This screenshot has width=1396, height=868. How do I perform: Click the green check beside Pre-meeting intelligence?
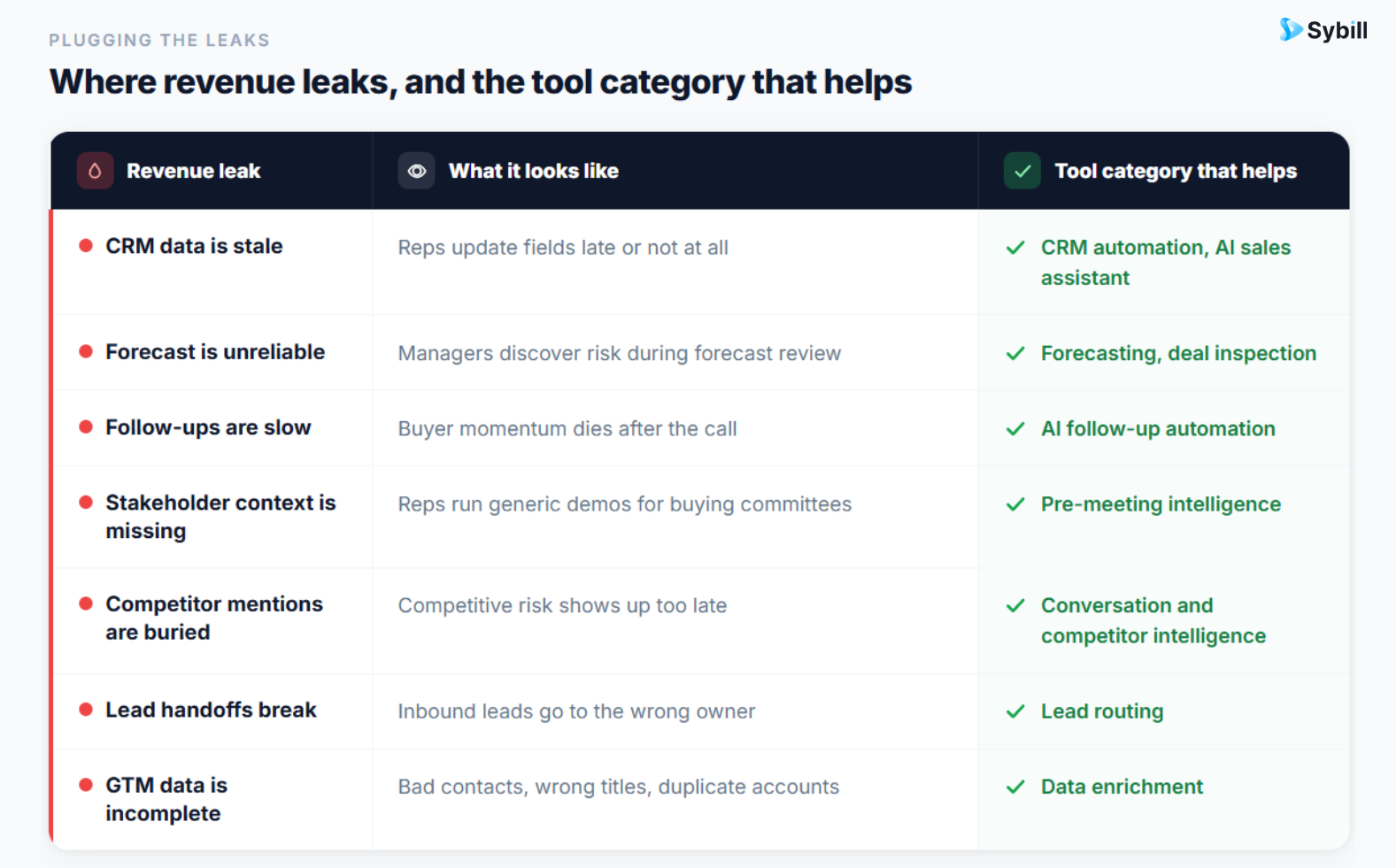1015,504
